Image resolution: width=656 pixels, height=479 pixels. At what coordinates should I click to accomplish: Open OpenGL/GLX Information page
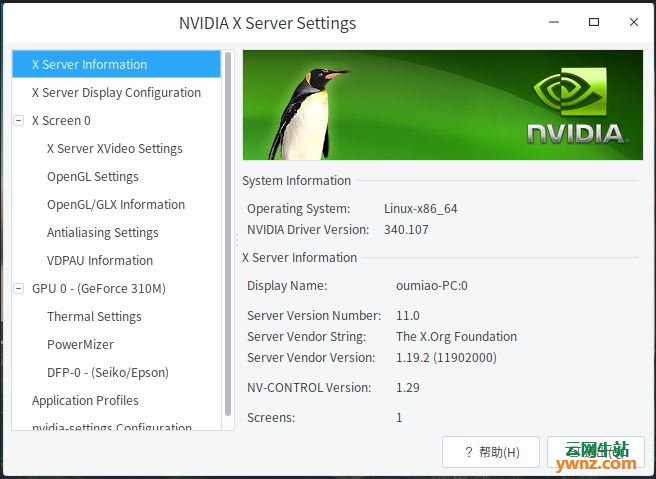pyautogui.click(x=116, y=205)
